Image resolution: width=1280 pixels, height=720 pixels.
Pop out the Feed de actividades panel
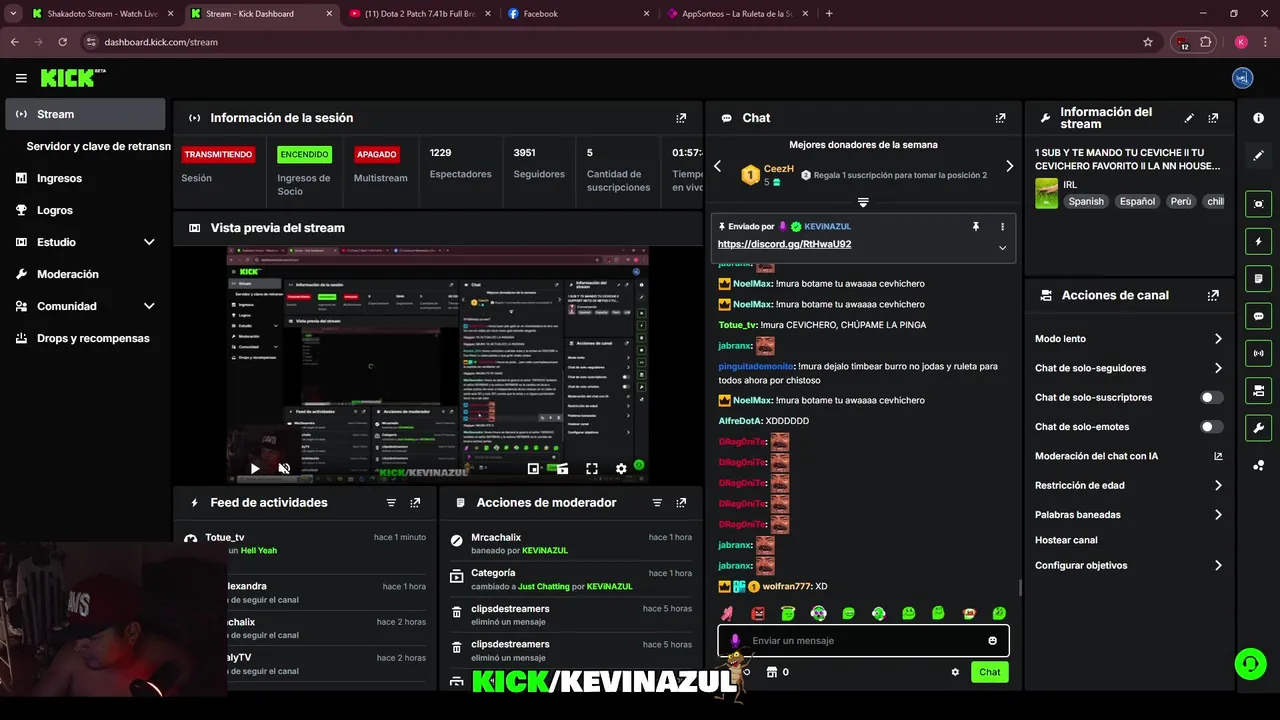tap(415, 503)
